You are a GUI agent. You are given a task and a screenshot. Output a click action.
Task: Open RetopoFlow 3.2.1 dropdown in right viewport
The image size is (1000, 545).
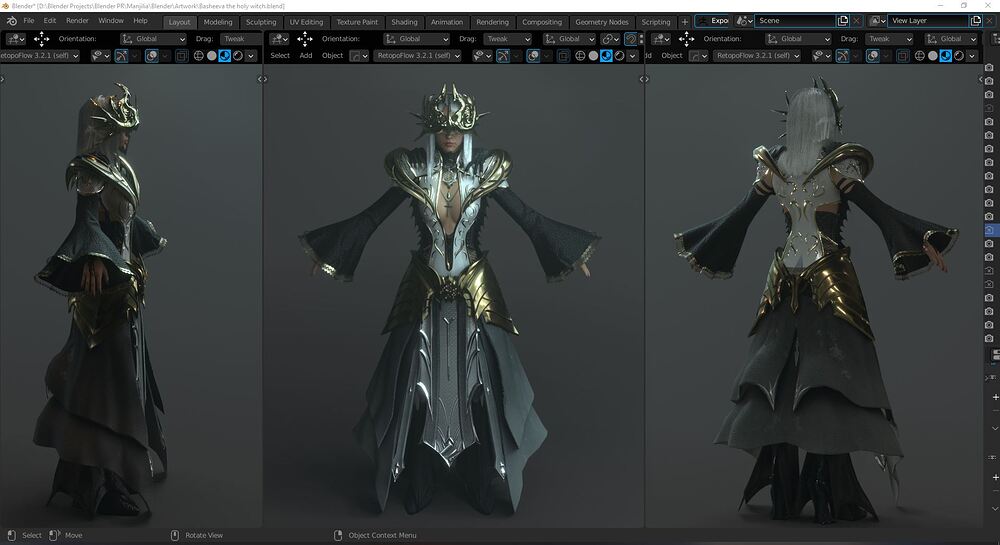pos(757,55)
